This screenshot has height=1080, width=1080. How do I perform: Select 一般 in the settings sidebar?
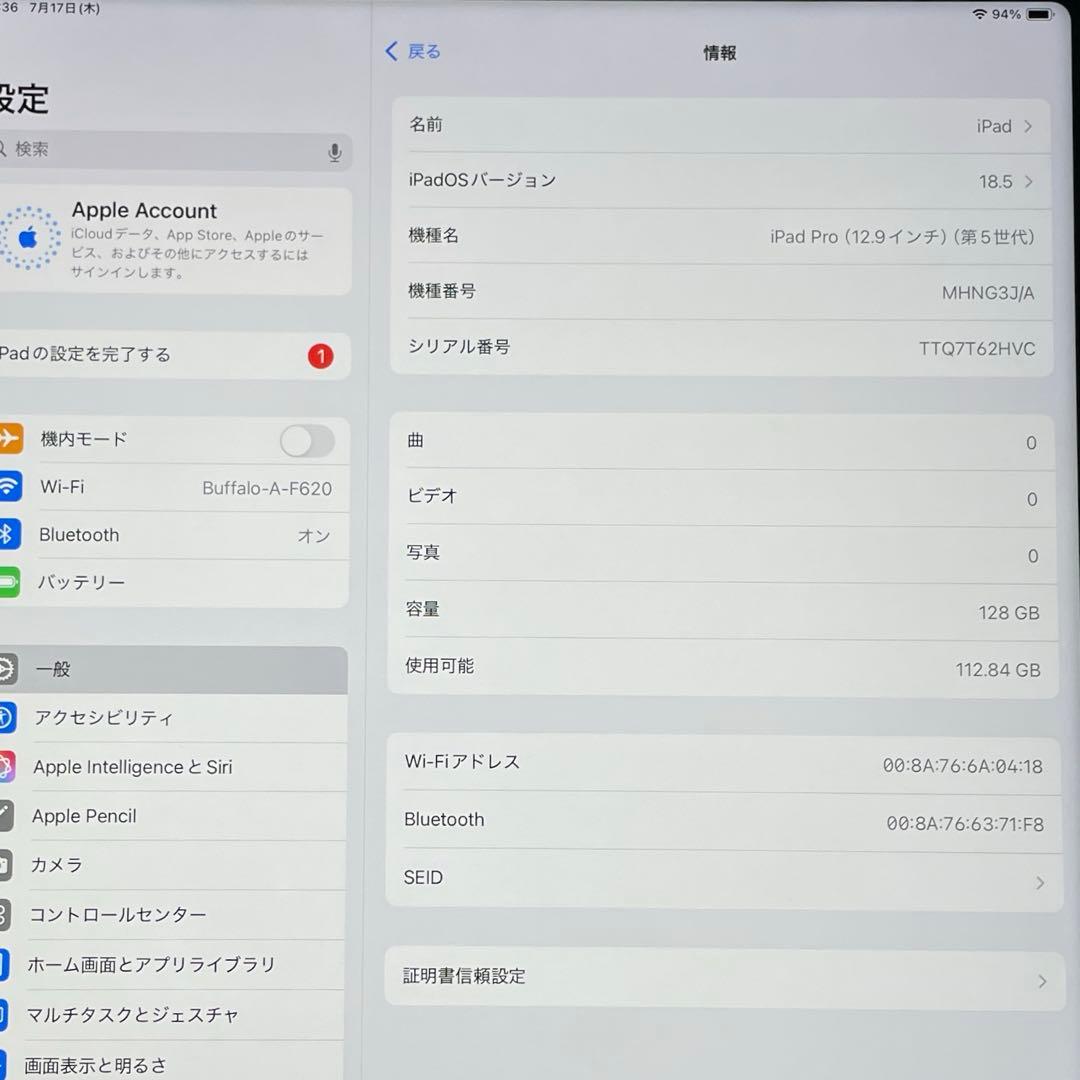[53, 669]
